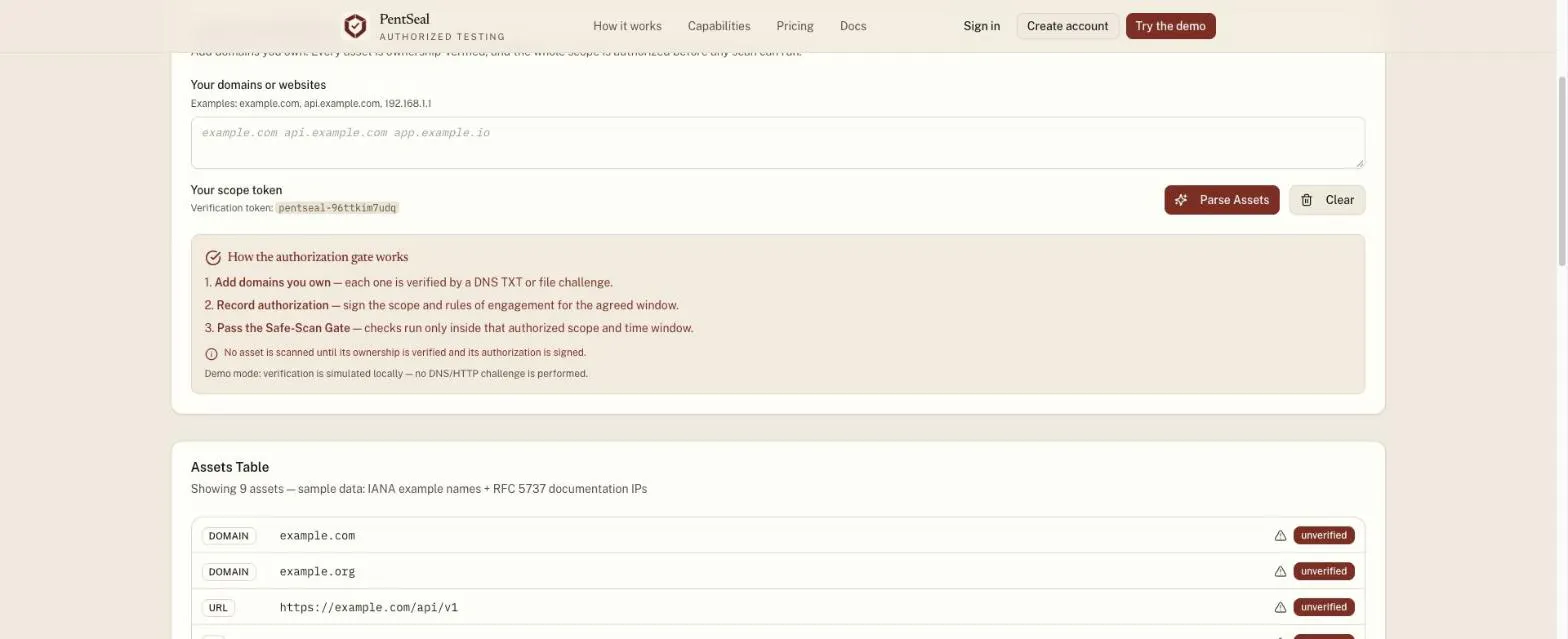Click the warning triangle icon beside example.org
The width and height of the screenshot is (1568, 639).
pyautogui.click(x=1280, y=572)
